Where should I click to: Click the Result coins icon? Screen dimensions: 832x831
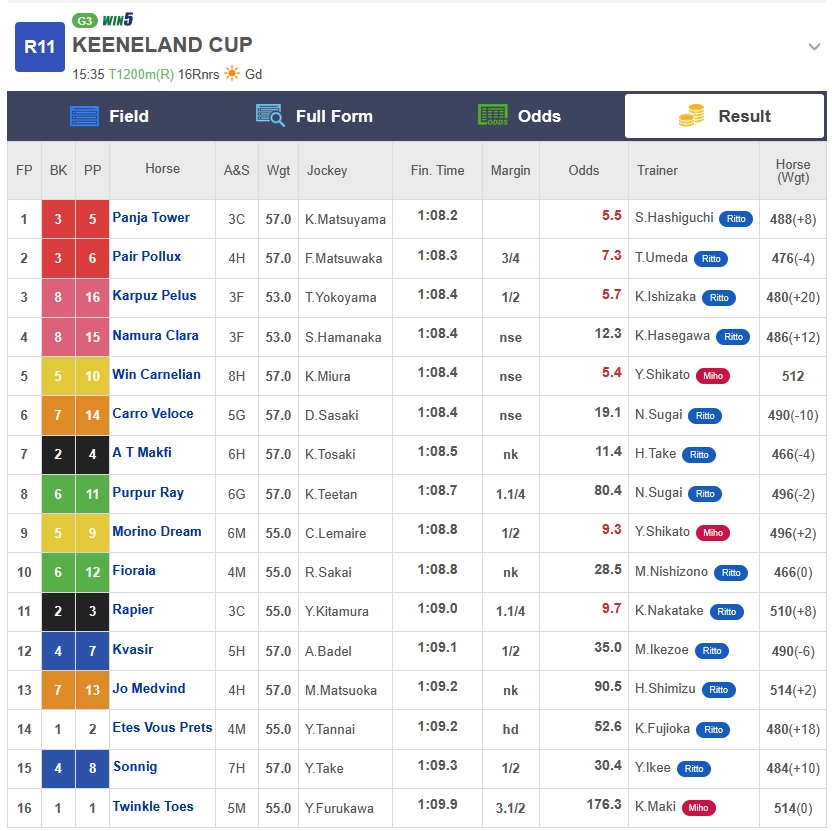(x=691, y=115)
